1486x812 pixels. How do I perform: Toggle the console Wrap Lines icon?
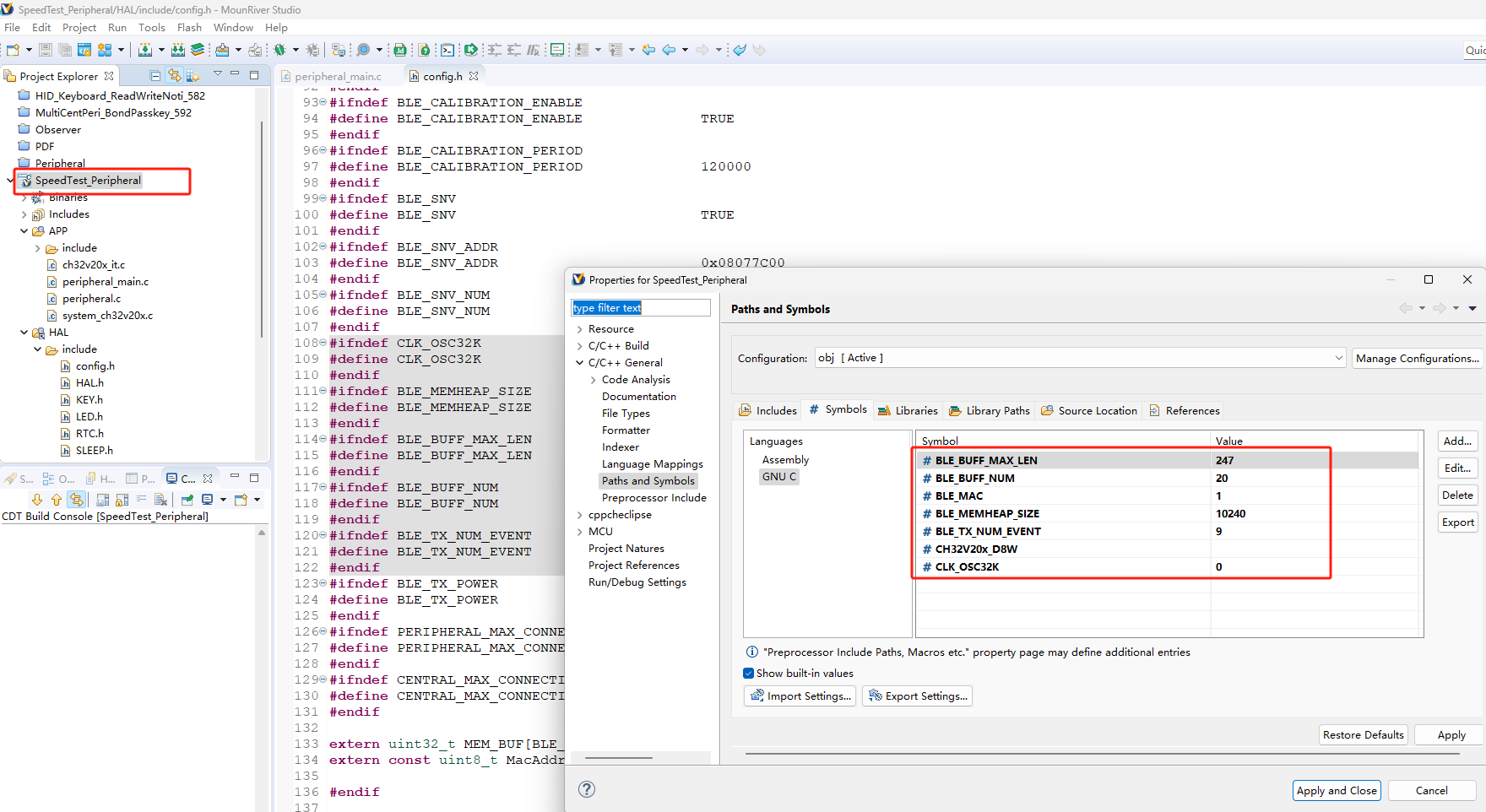click(141, 500)
